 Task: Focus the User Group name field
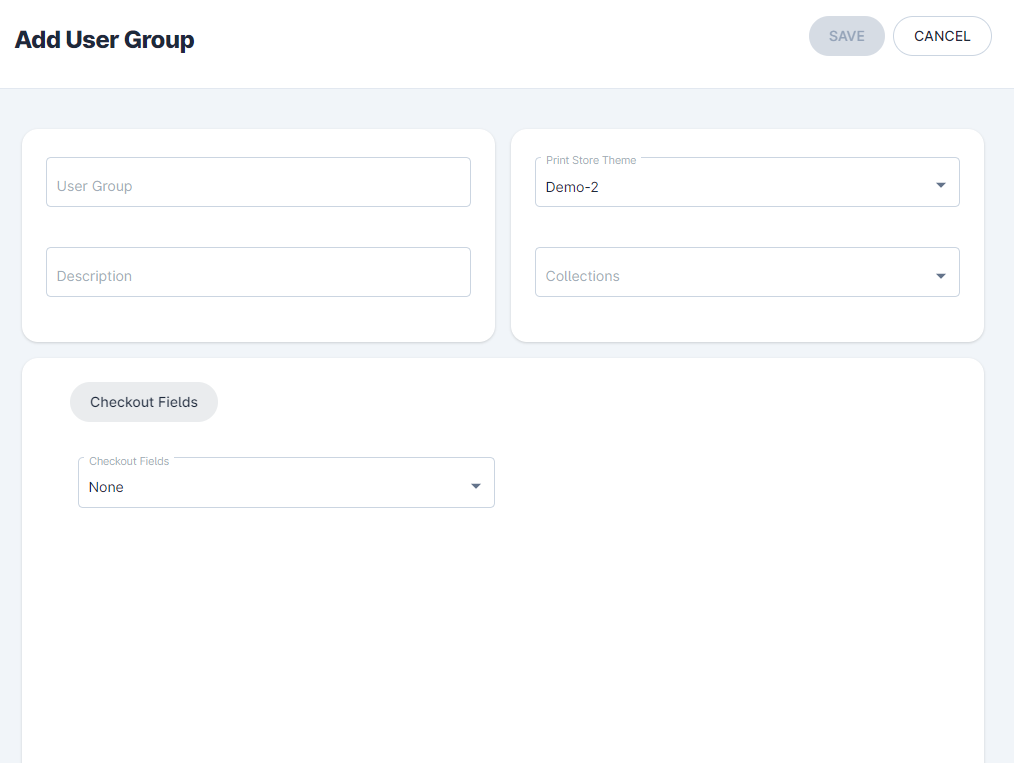click(x=259, y=182)
